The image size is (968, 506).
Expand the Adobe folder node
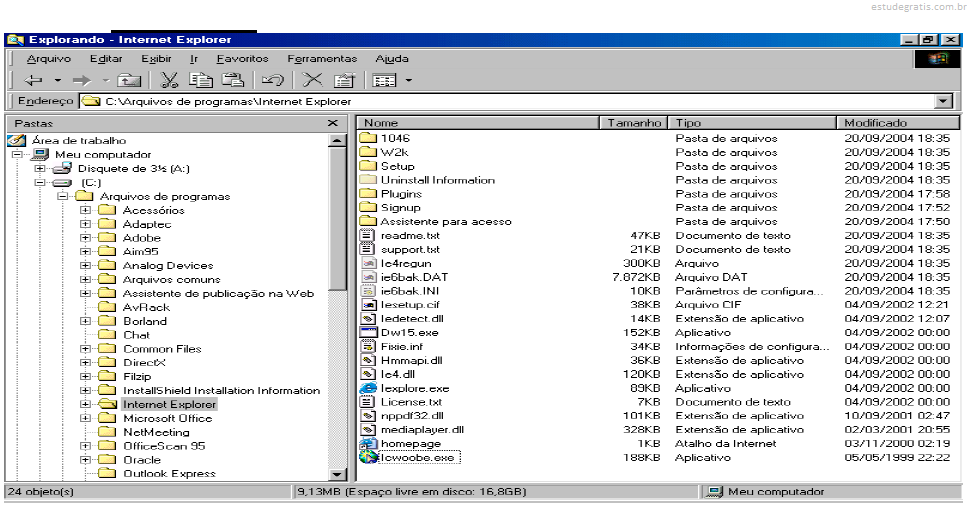coord(86,238)
